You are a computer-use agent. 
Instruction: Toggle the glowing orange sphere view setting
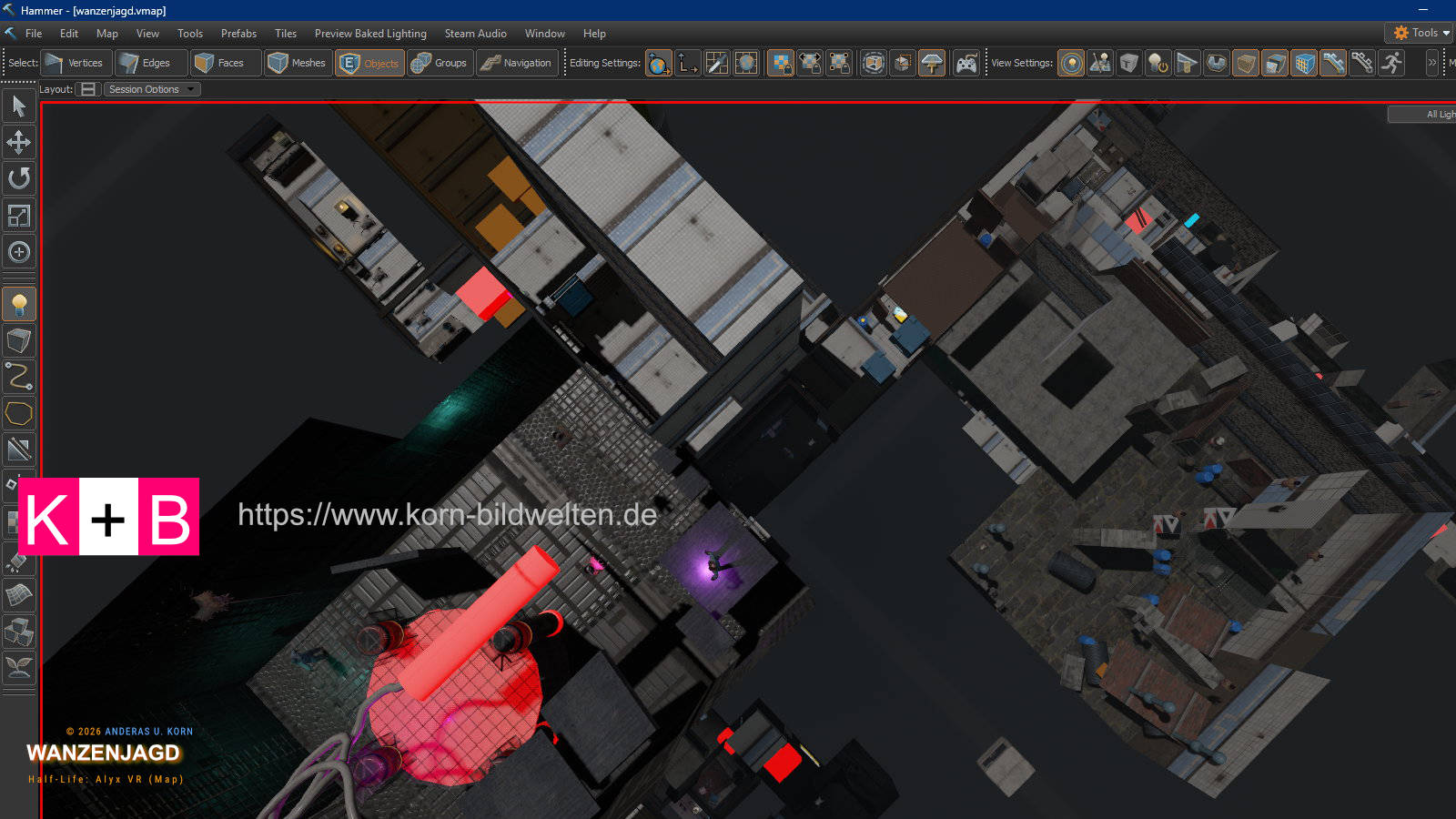tap(1071, 63)
